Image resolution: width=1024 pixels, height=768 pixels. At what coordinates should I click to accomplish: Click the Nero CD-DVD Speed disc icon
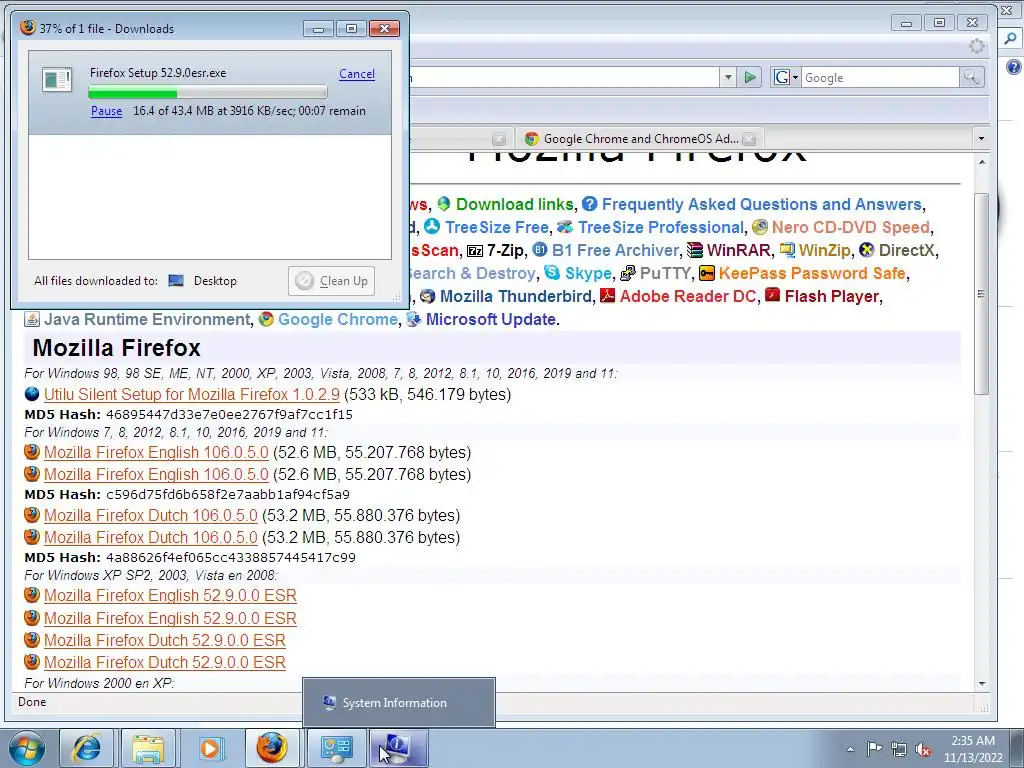(x=760, y=227)
